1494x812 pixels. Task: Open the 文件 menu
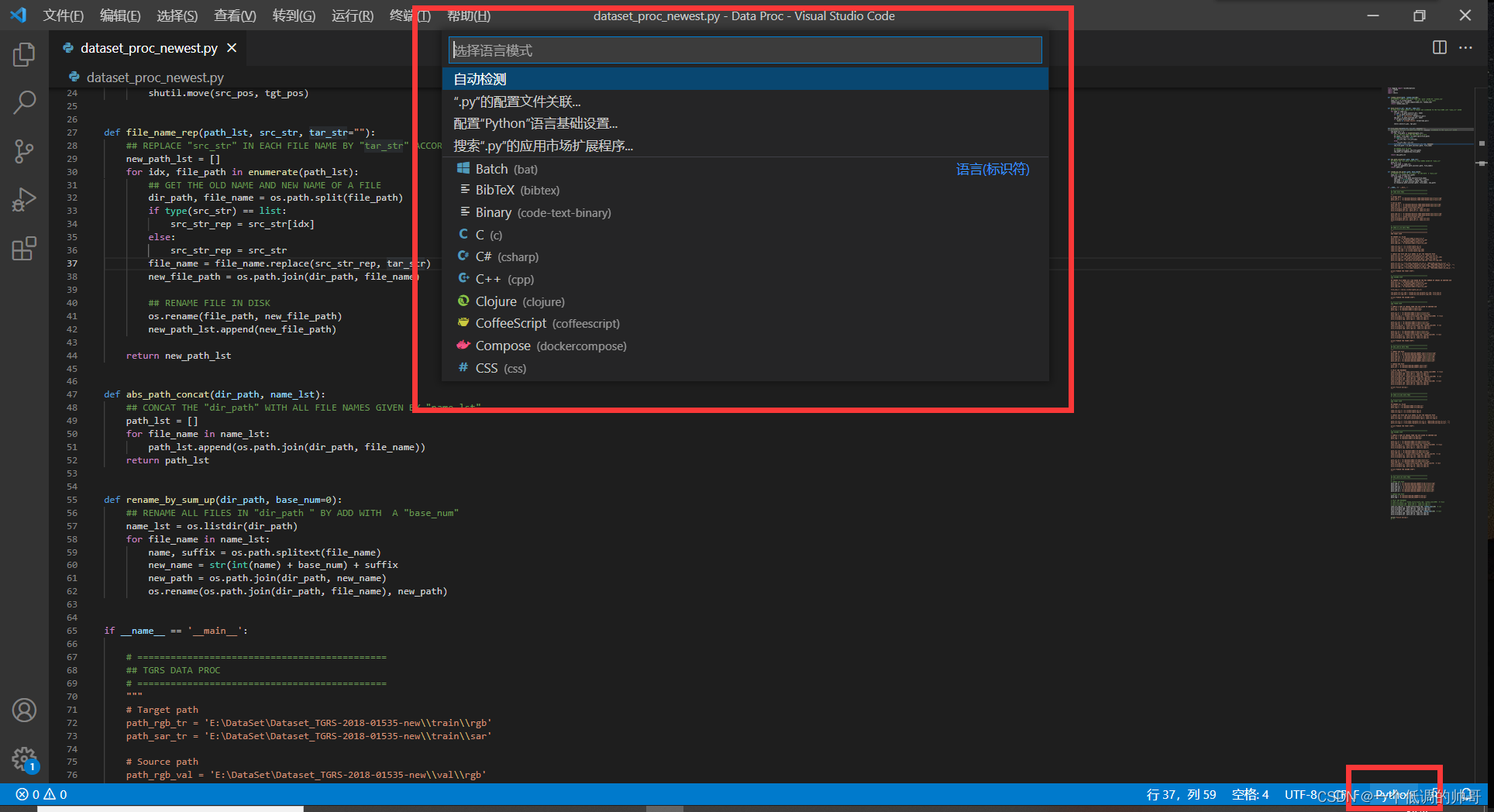click(x=63, y=15)
